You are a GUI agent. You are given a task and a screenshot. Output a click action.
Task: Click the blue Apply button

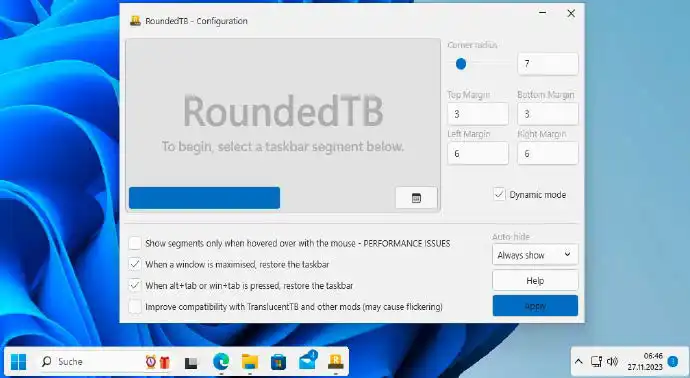point(535,305)
